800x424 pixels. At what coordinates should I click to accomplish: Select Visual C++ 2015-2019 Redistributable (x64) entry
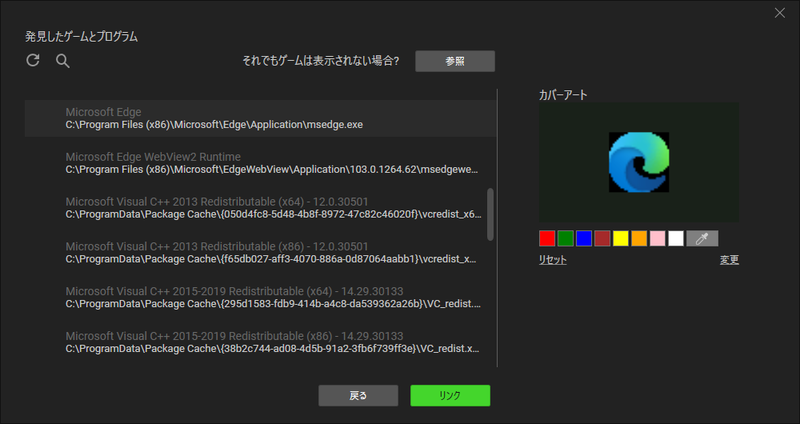260,298
